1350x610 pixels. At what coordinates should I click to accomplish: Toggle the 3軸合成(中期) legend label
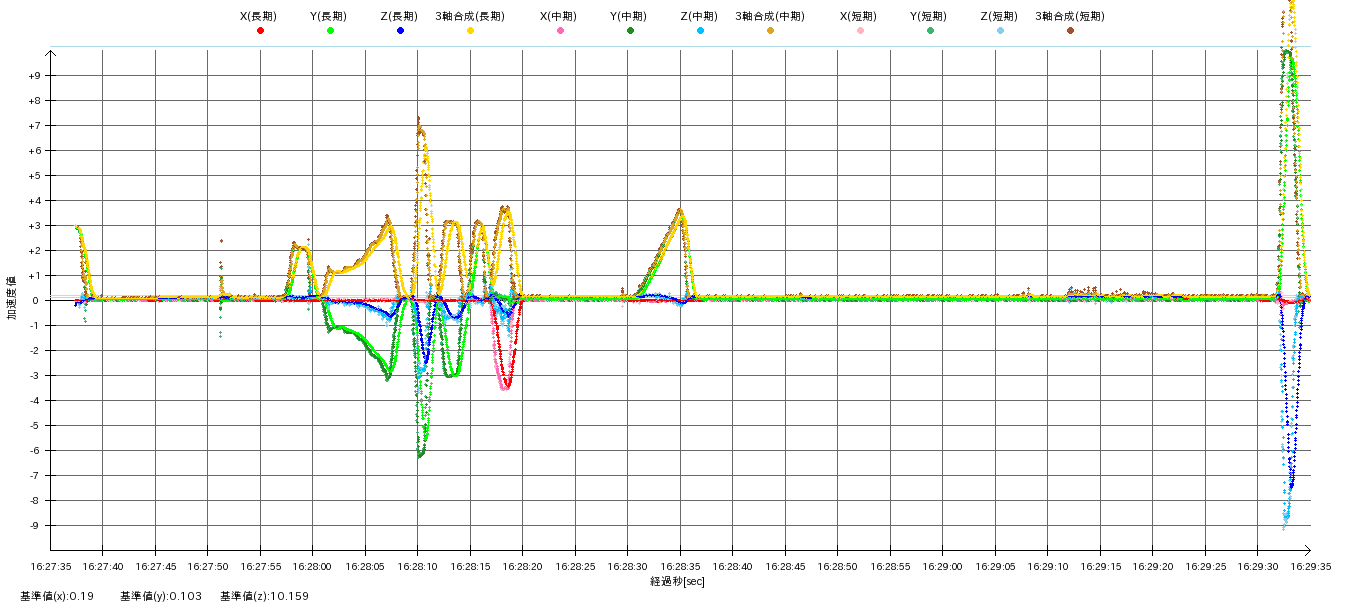(769, 16)
